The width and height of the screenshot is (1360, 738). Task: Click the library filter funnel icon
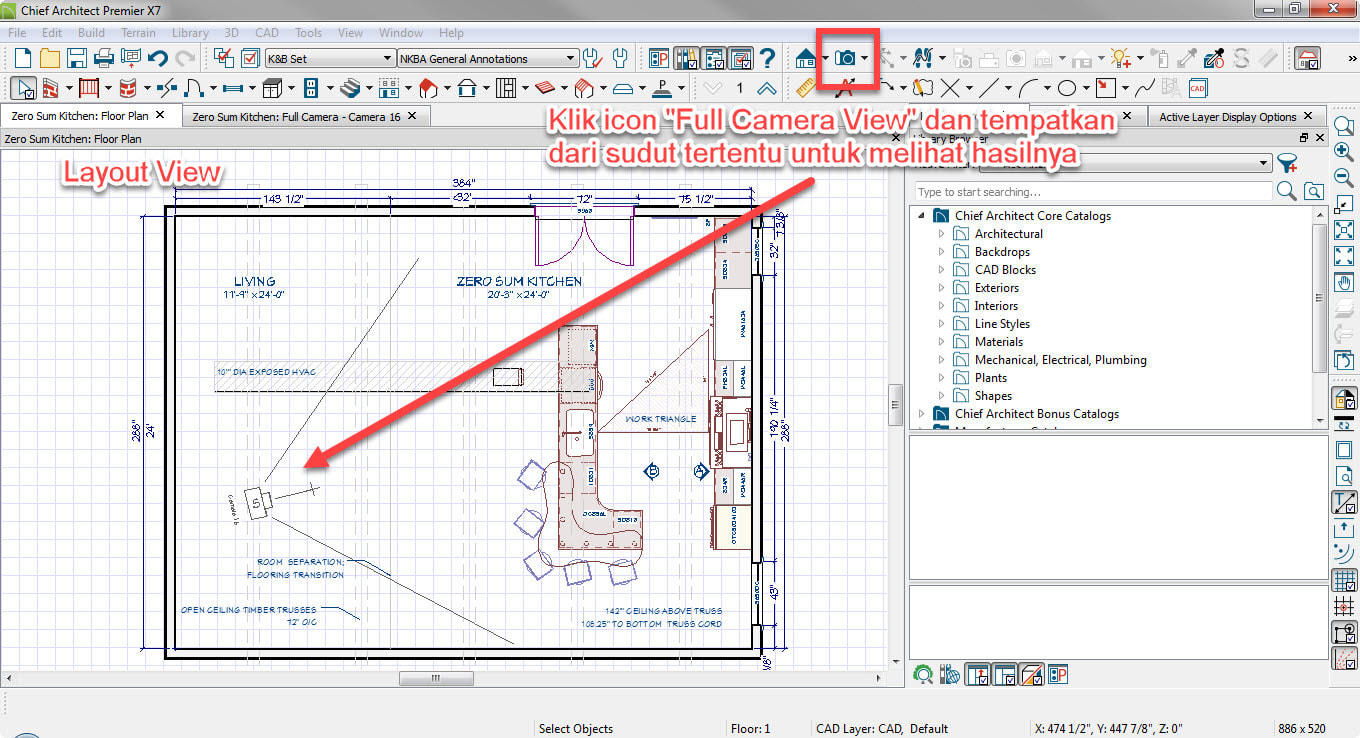tap(1287, 163)
